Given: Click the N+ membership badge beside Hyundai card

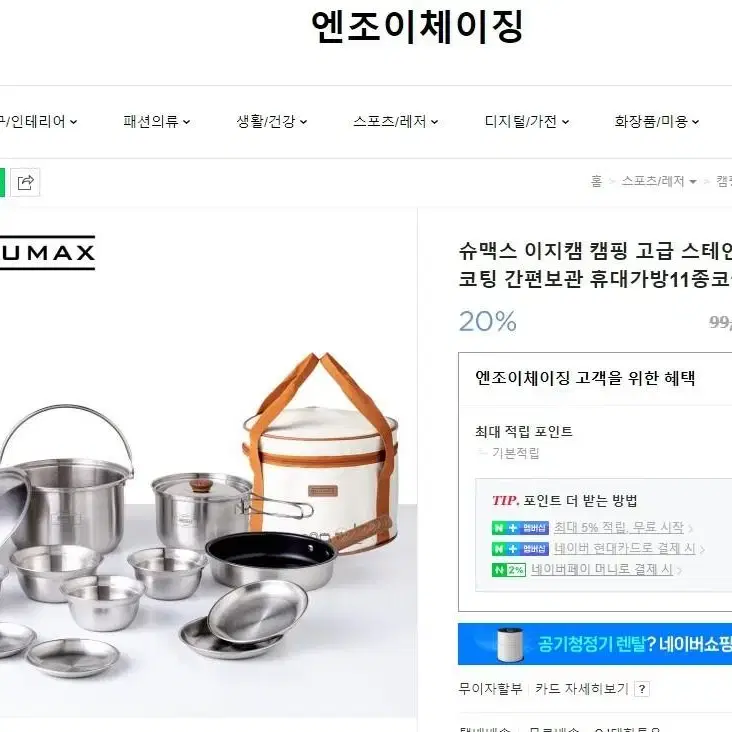Looking at the screenshot, I should 520,549.
